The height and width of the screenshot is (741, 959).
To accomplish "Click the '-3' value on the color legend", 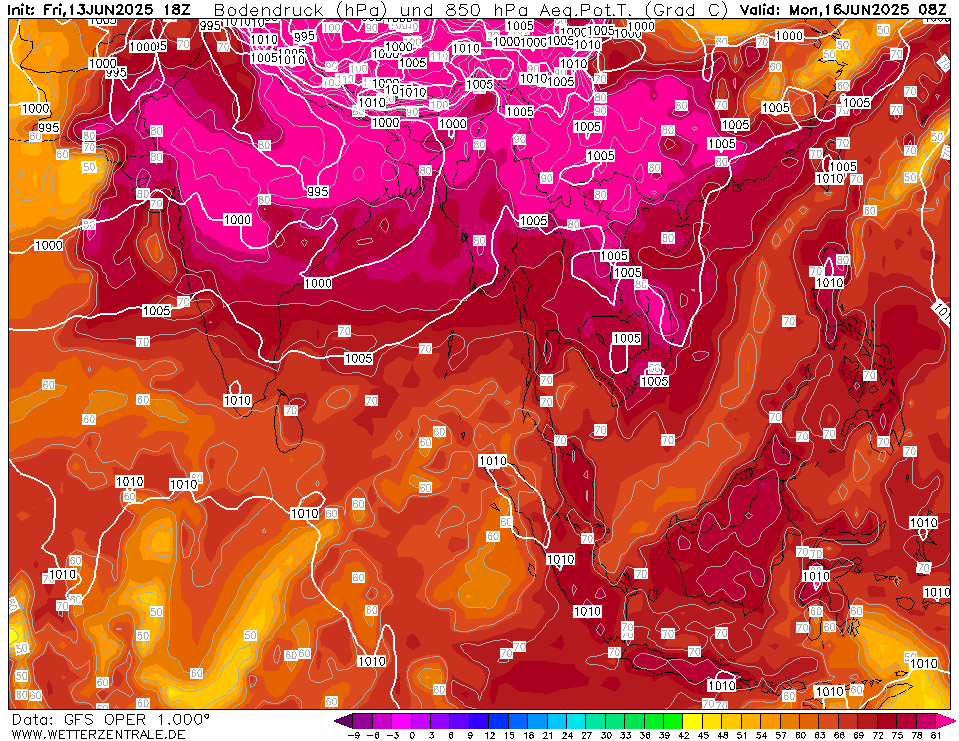I will [393, 735].
